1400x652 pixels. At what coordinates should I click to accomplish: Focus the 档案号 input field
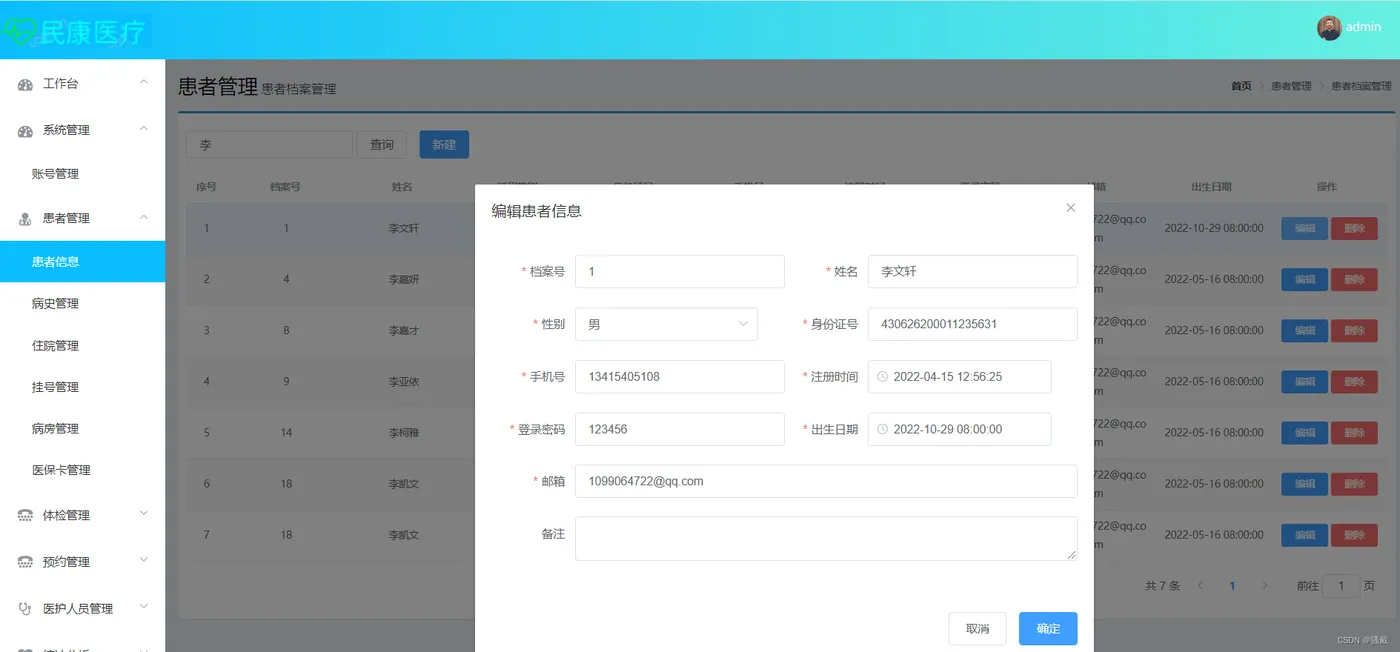click(680, 272)
